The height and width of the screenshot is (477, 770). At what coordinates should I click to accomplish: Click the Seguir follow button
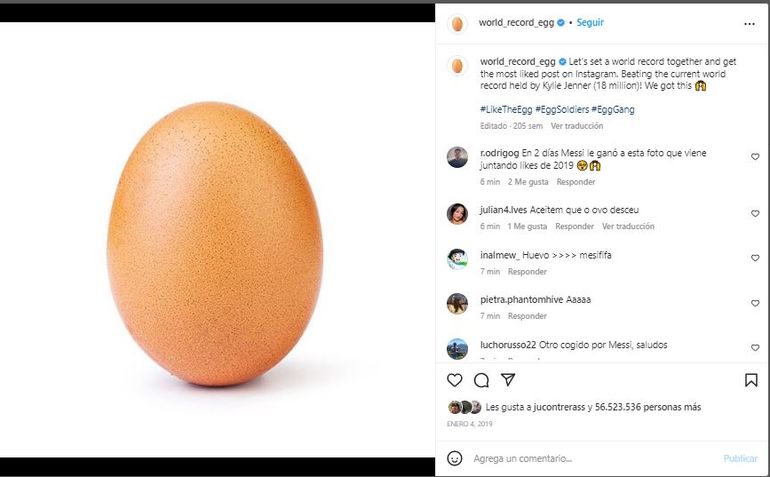tap(590, 22)
